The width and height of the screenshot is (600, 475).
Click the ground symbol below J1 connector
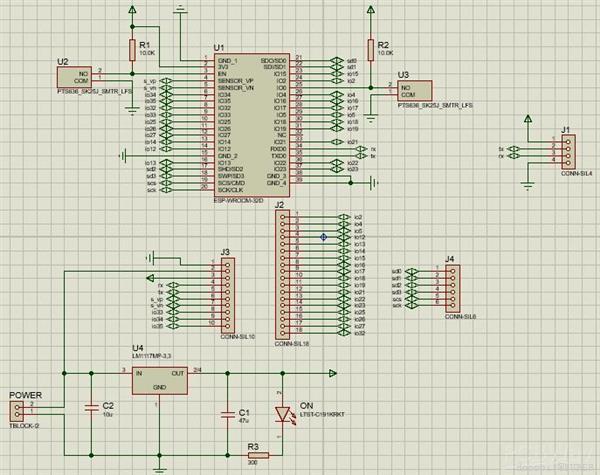click(528, 186)
